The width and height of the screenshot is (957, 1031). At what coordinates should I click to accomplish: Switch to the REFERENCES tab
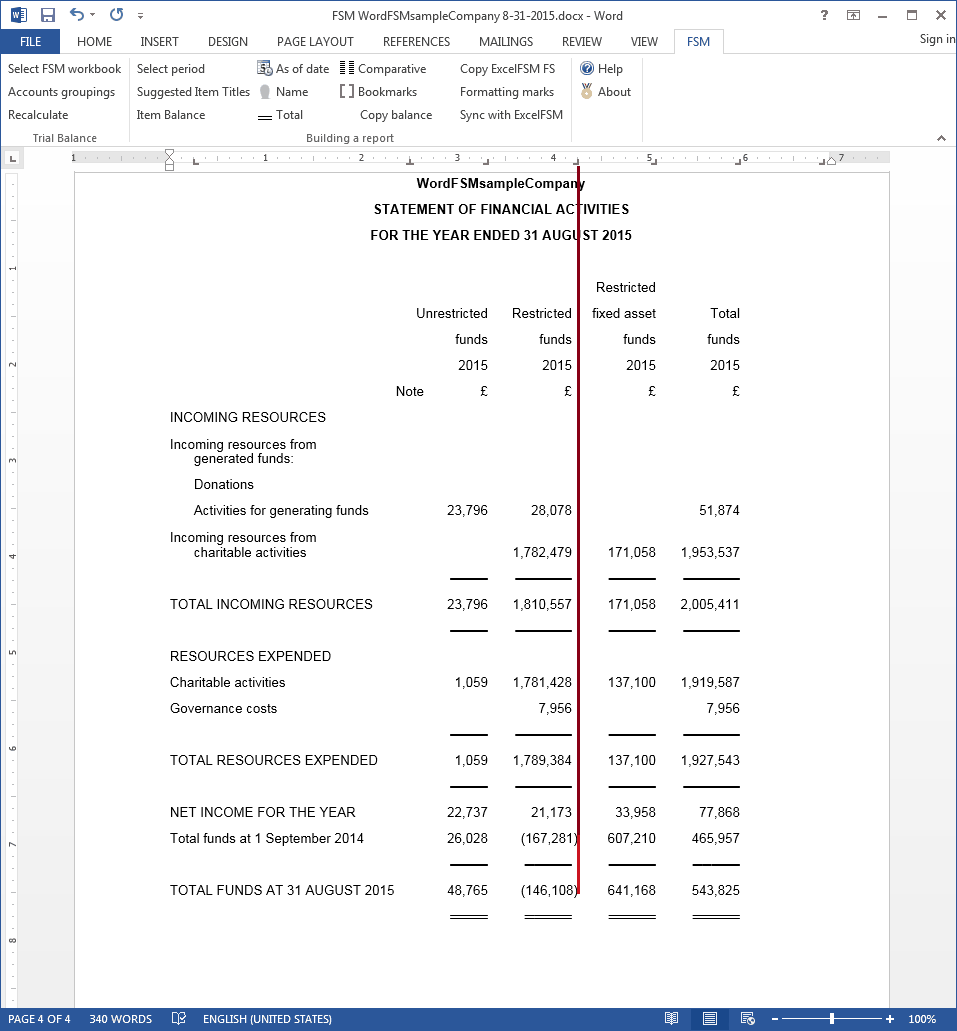coord(416,41)
